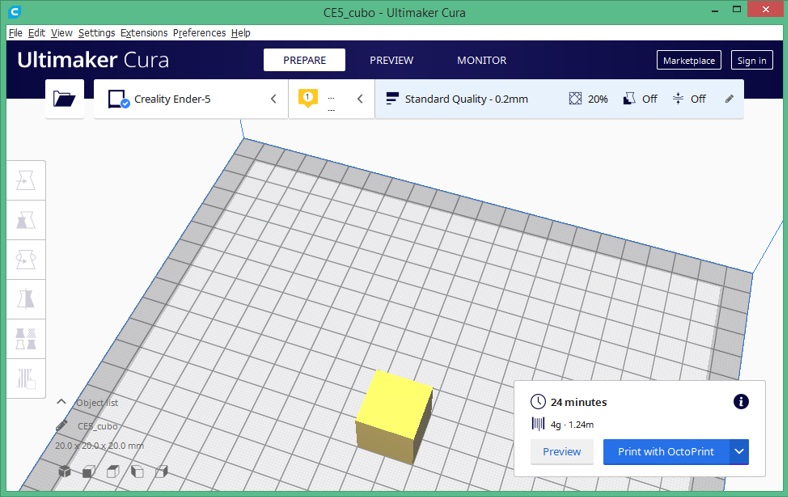
Task: Maximize the Cura window
Action: coord(737,10)
